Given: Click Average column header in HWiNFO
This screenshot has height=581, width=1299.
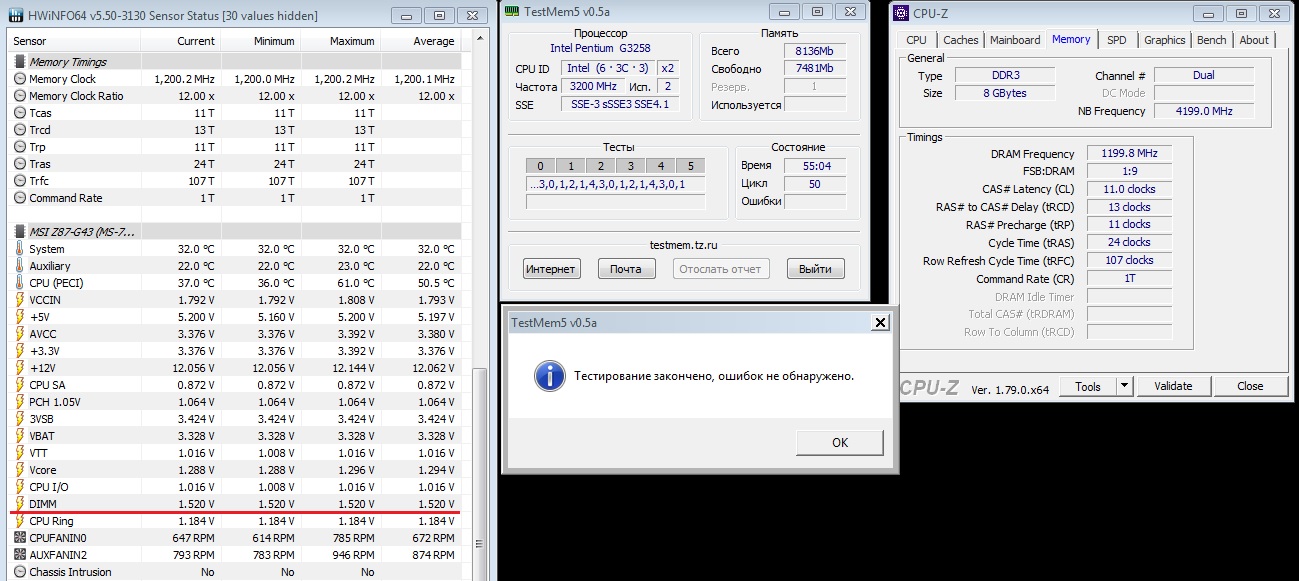Looking at the screenshot, I should pyautogui.click(x=421, y=41).
